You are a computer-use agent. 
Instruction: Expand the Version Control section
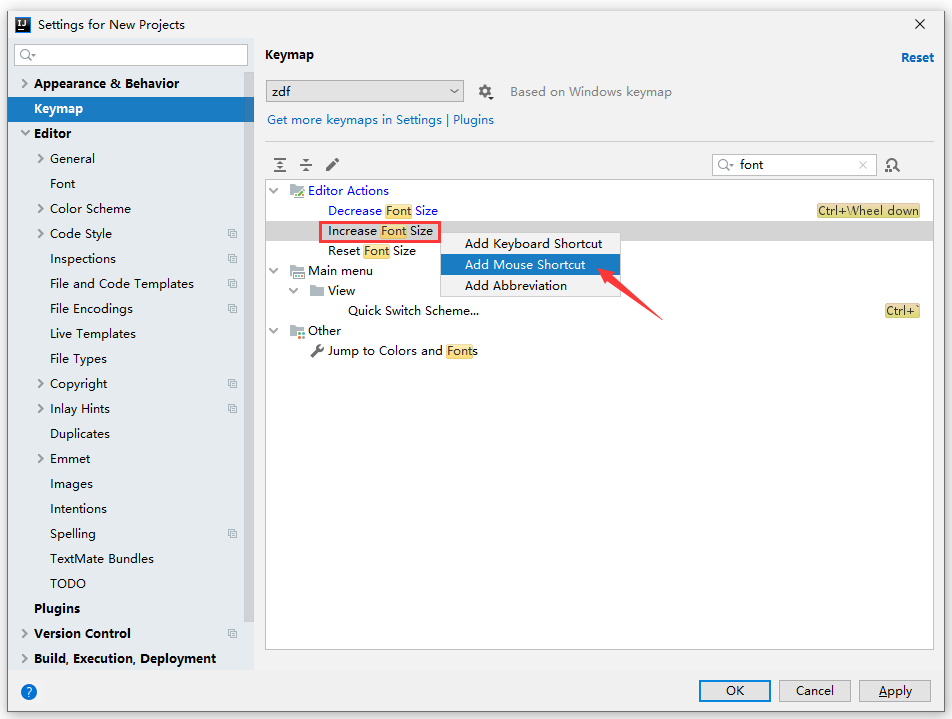coord(25,634)
